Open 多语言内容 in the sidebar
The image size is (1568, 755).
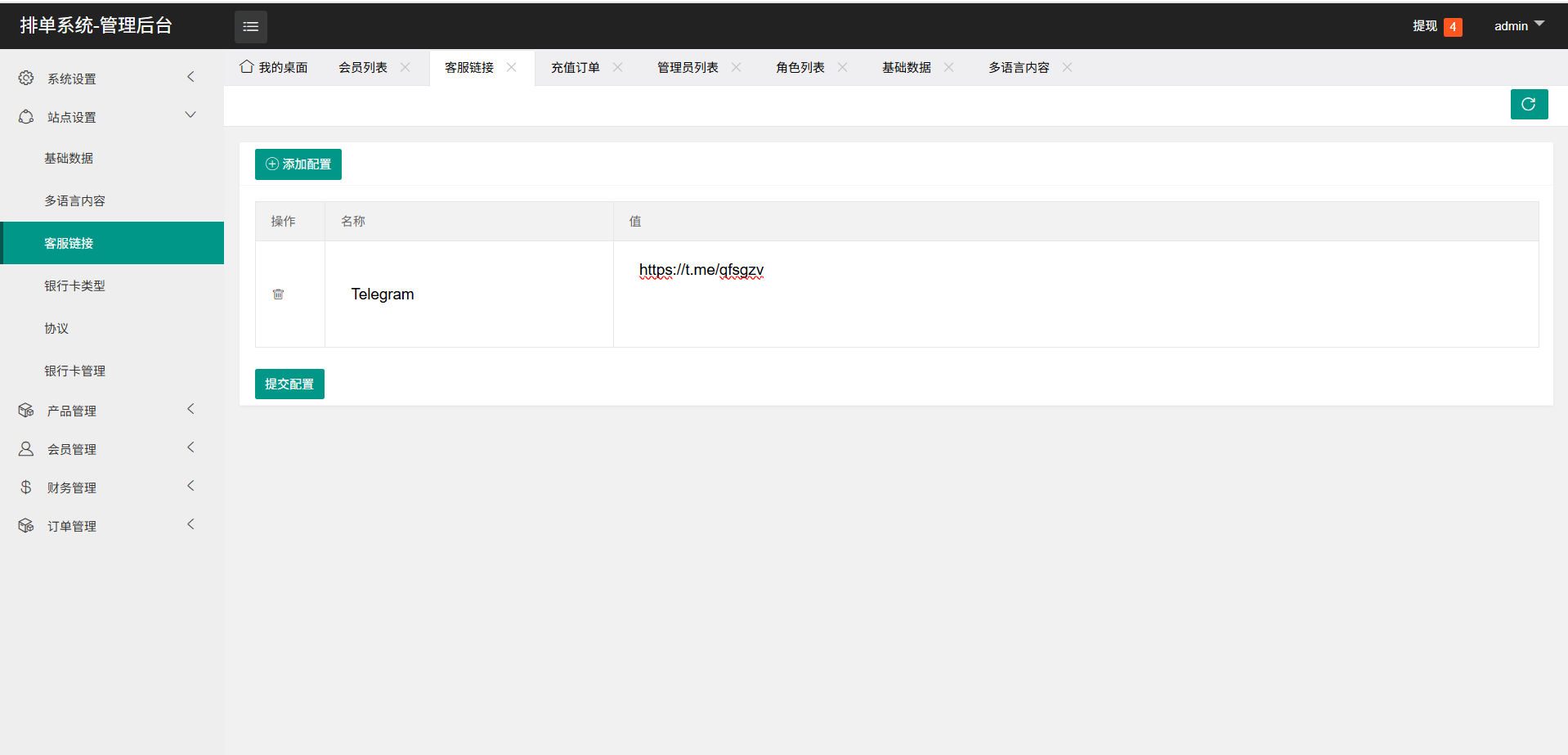(112, 200)
